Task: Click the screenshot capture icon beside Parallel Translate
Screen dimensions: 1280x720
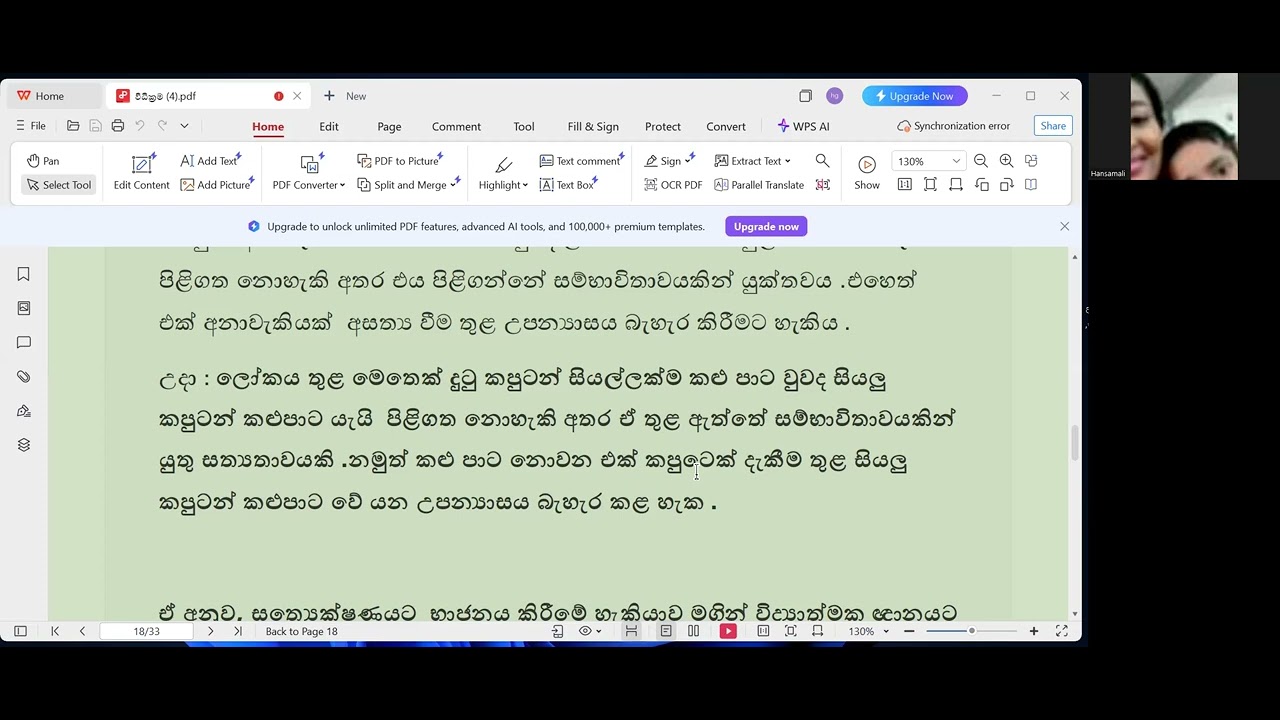Action: pyautogui.click(x=822, y=185)
